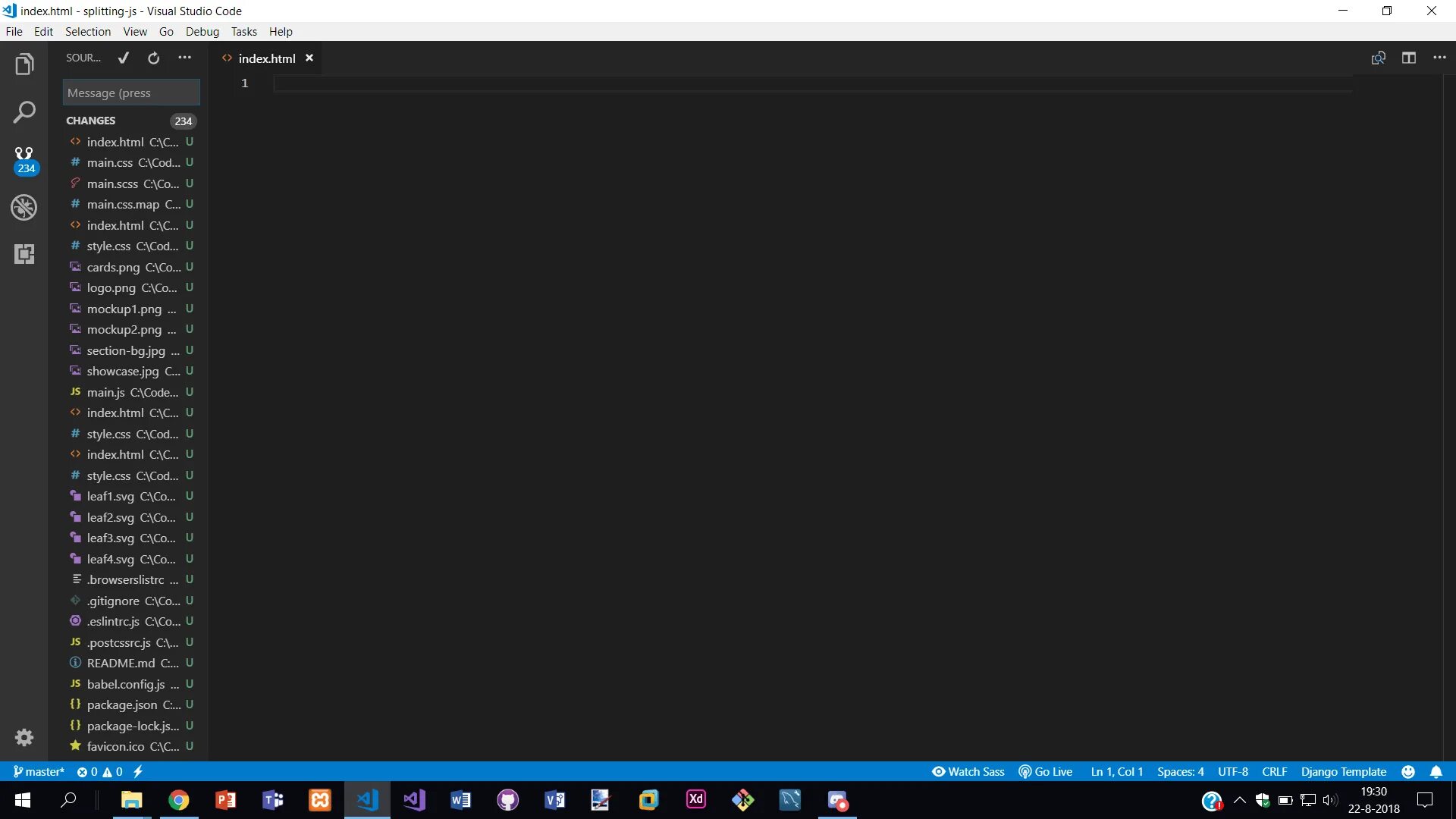Open Source Control more actions menu
Image resolution: width=1456 pixels, height=819 pixels.
(x=185, y=58)
